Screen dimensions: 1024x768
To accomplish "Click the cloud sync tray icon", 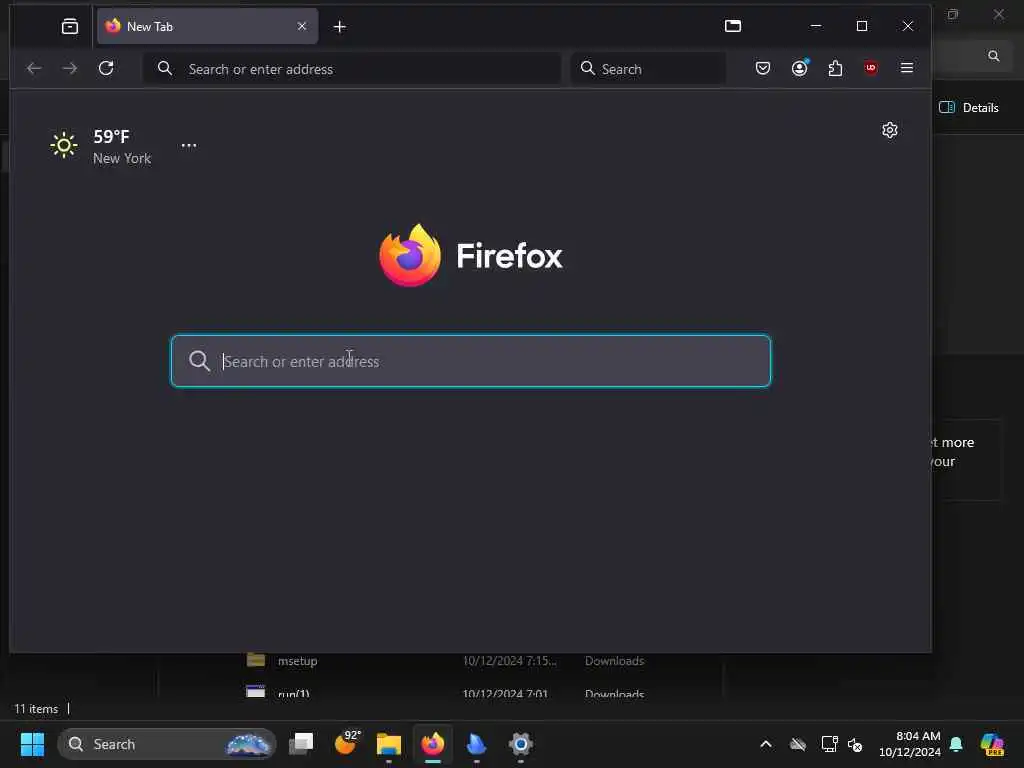I will (x=797, y=744).
